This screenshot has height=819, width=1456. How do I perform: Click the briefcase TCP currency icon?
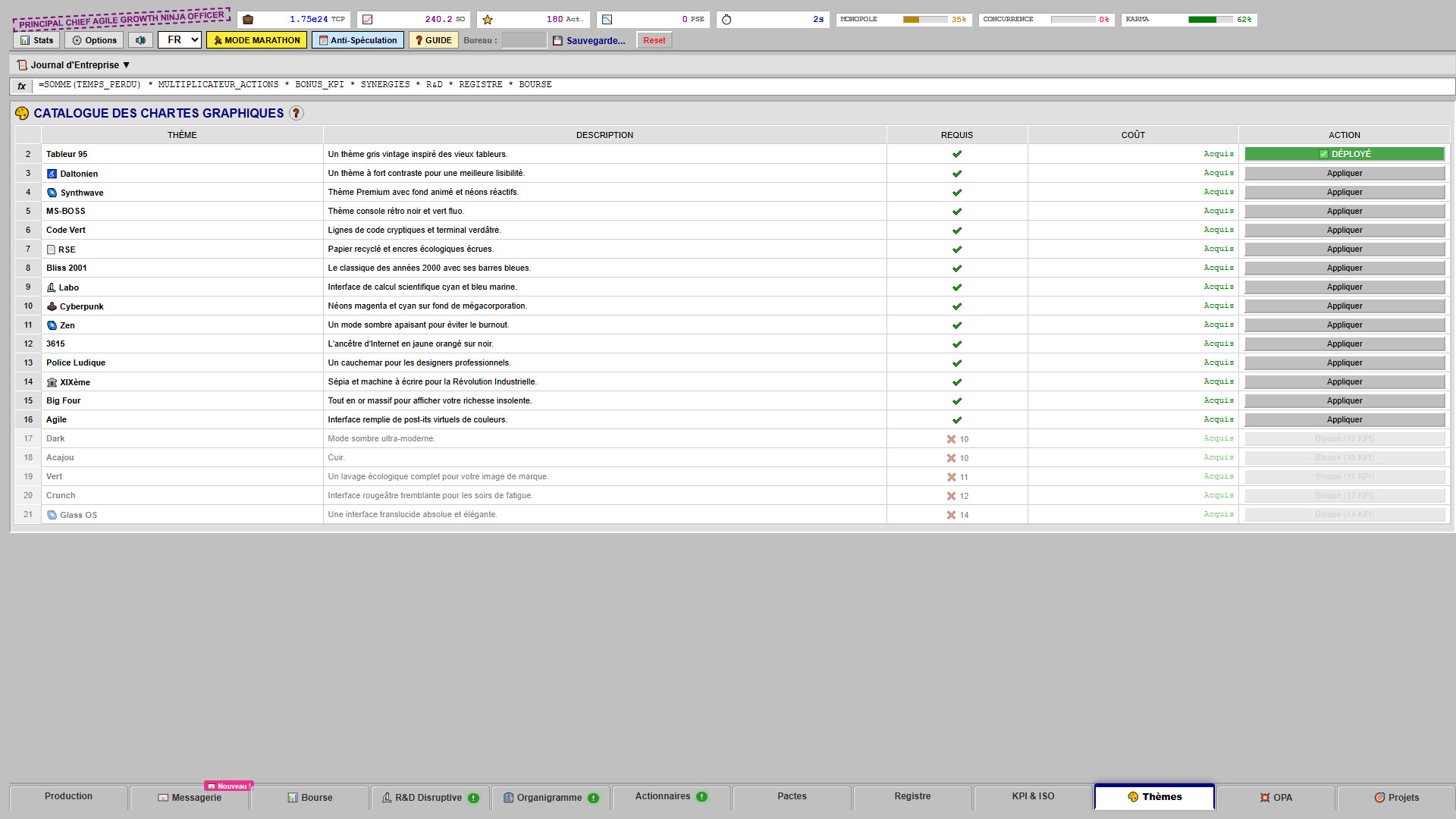(248, 20)
